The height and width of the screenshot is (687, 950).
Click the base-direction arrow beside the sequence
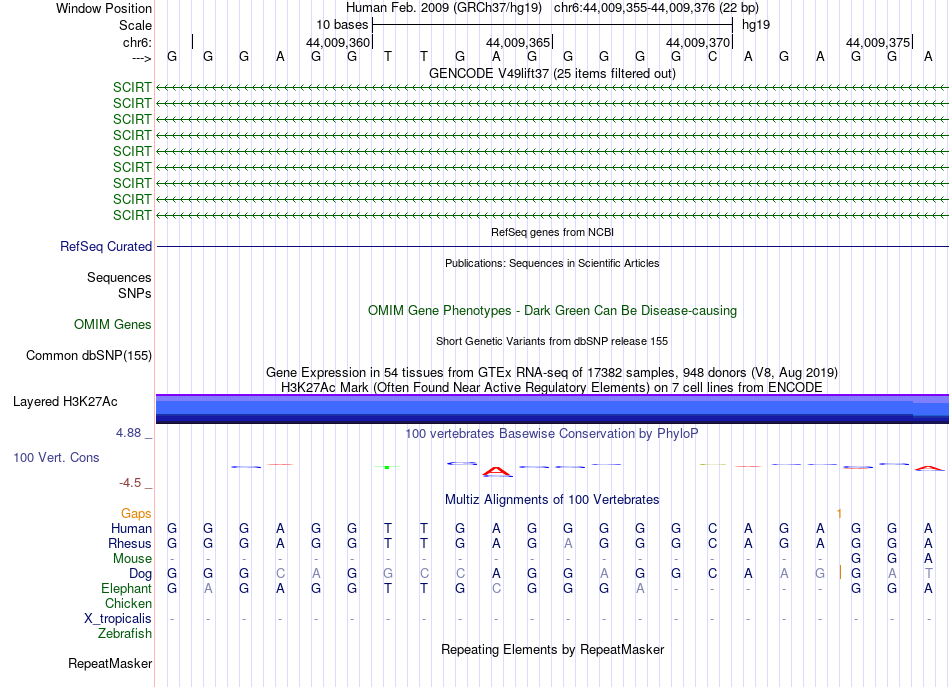coord(141,58)
